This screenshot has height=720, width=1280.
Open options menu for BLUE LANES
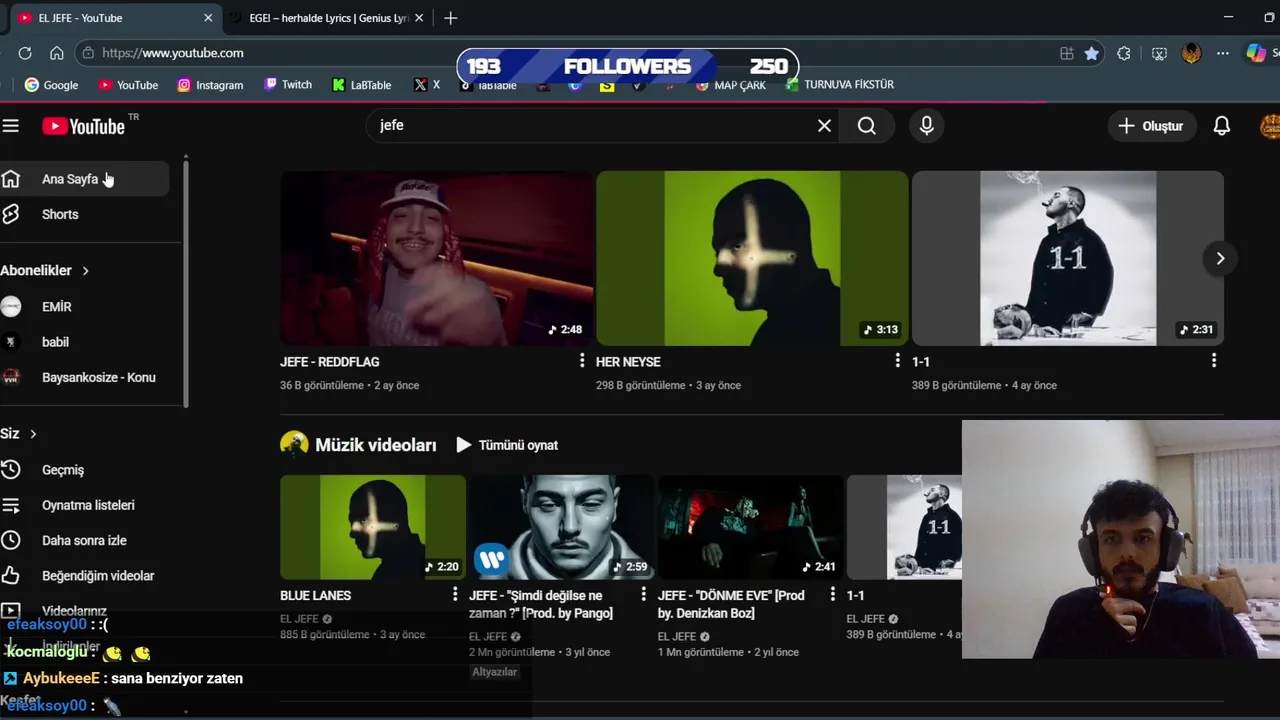tap(455, 595)
